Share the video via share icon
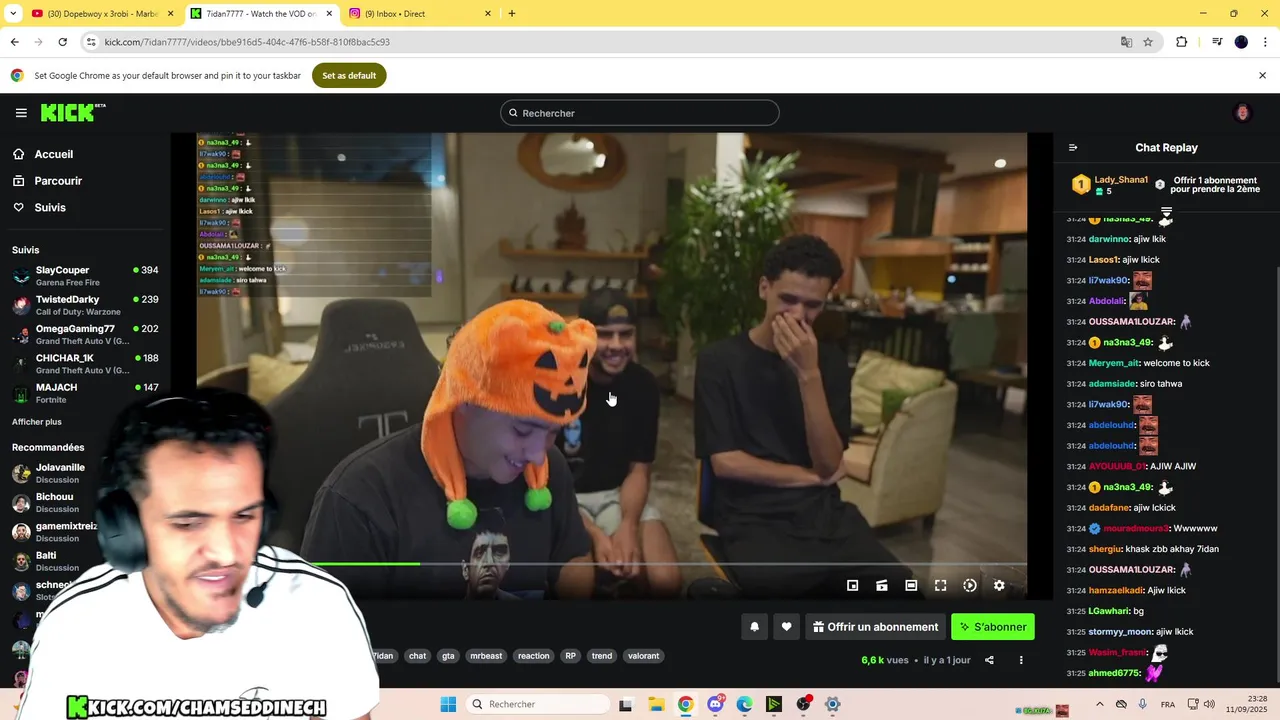Viewport: 1280px width, 720px height. pos(989,660)
